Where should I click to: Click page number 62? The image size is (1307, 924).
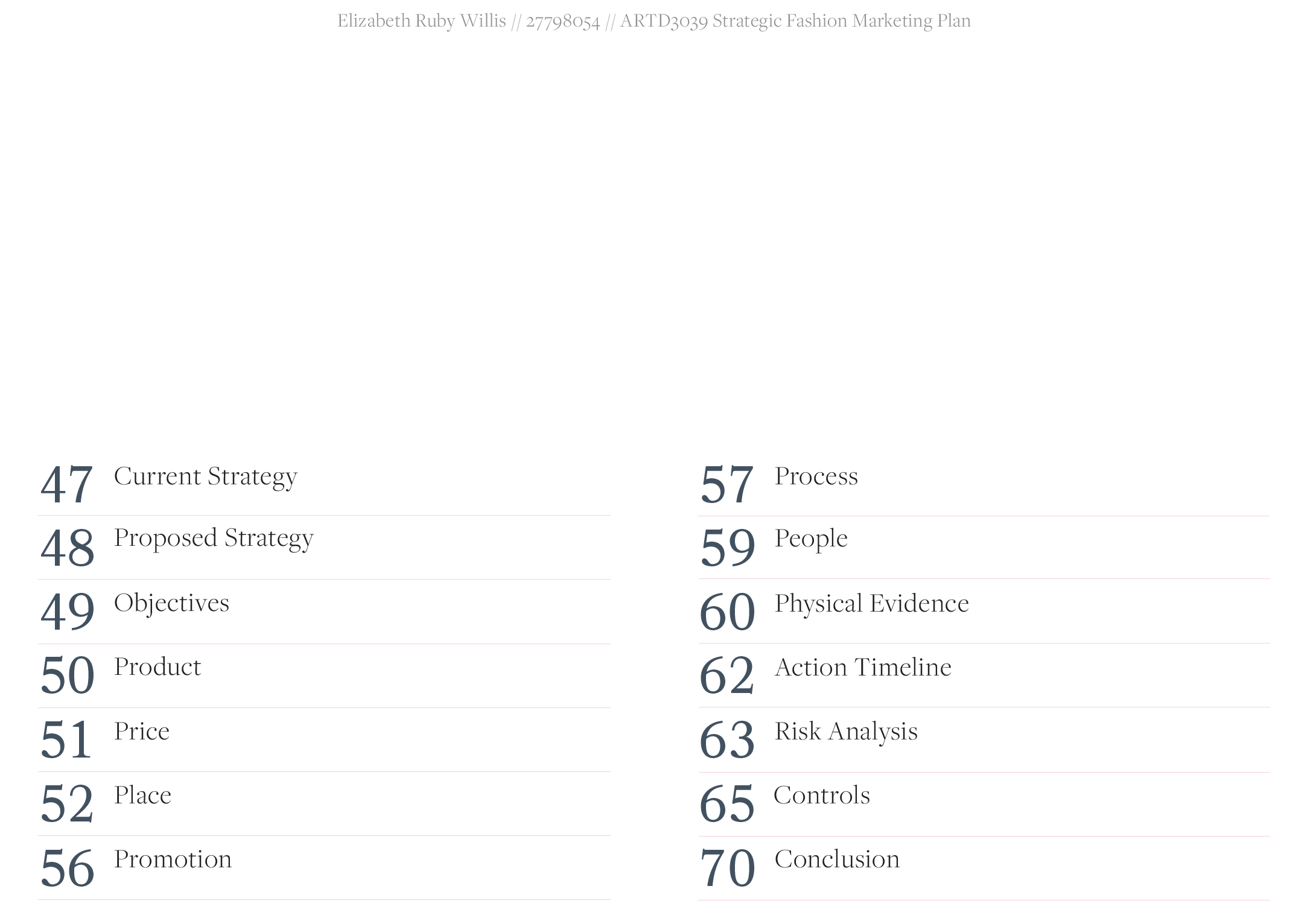click(x=727, y=676)
